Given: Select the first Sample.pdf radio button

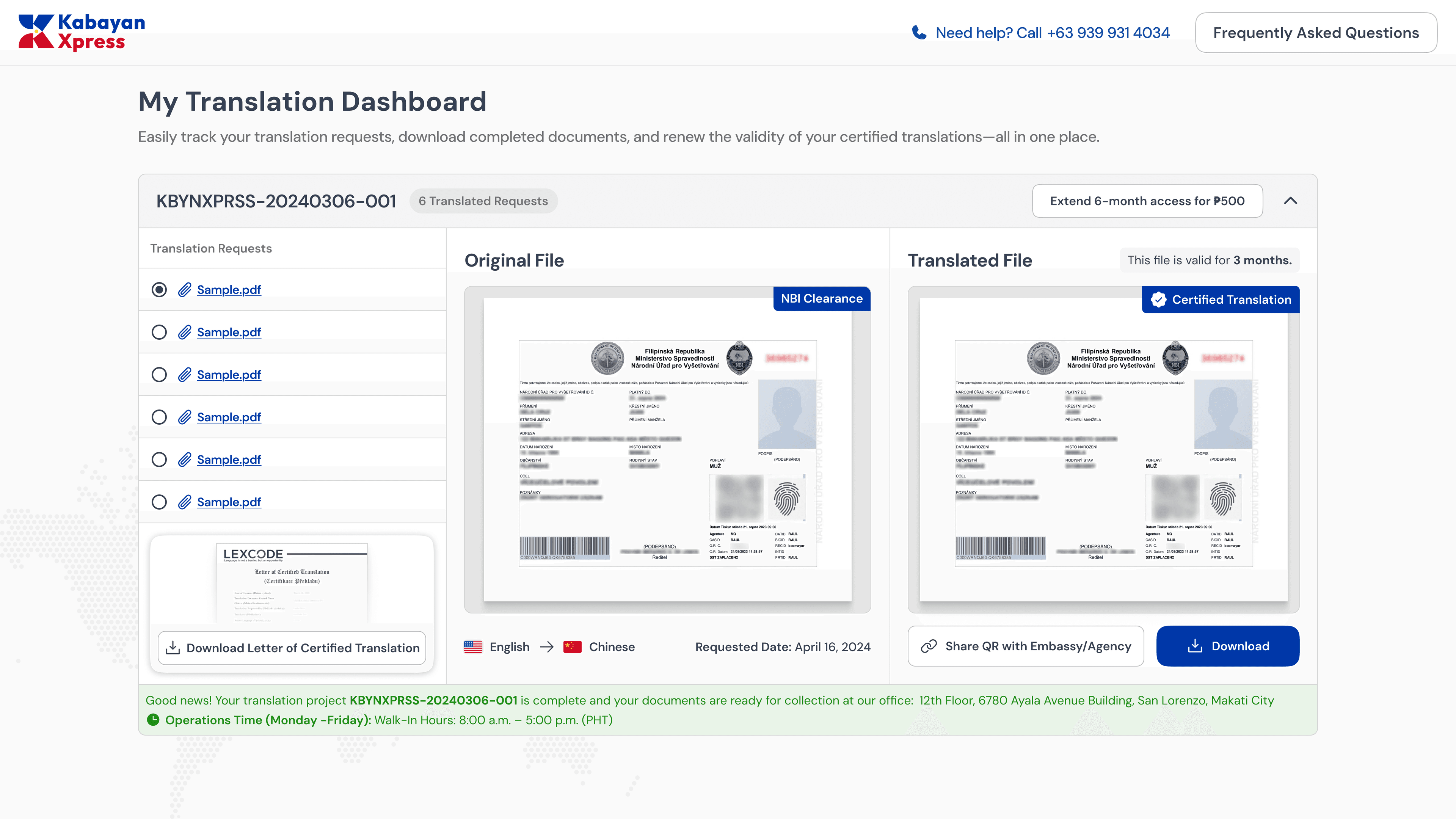Looking at the screenshot, I should click(x=159, y=290).
